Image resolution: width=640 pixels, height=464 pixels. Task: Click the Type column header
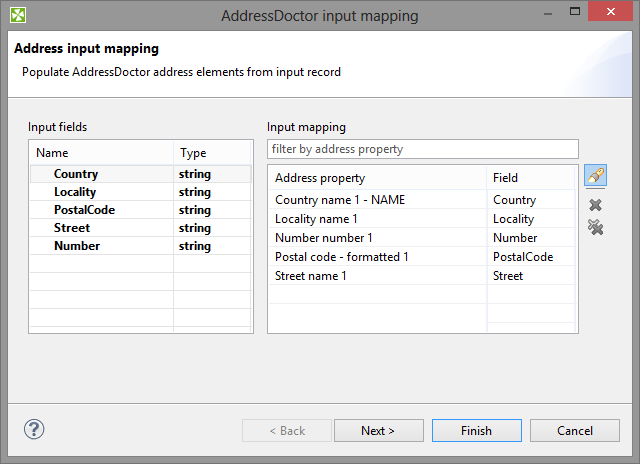(x=212, y=153)
